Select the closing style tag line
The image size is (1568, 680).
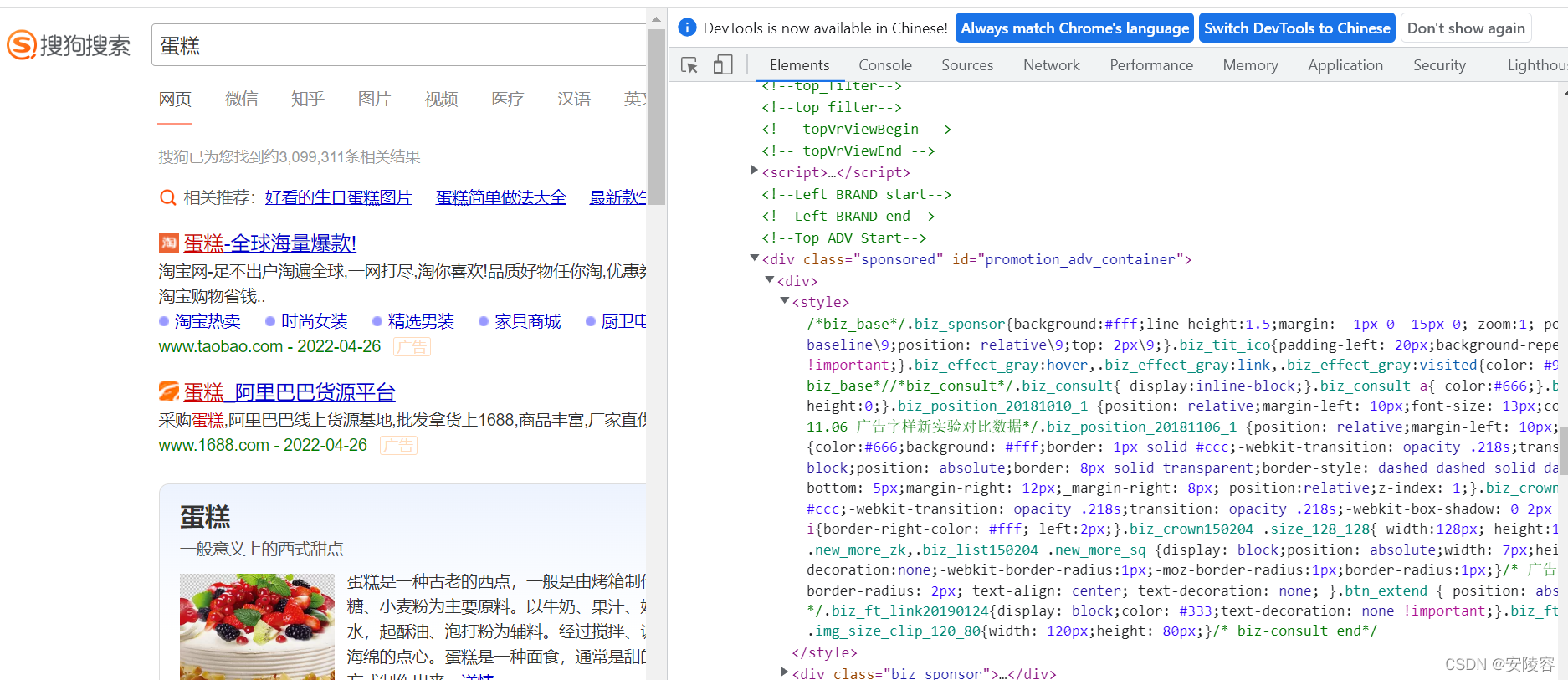click(x=824, y=652)
